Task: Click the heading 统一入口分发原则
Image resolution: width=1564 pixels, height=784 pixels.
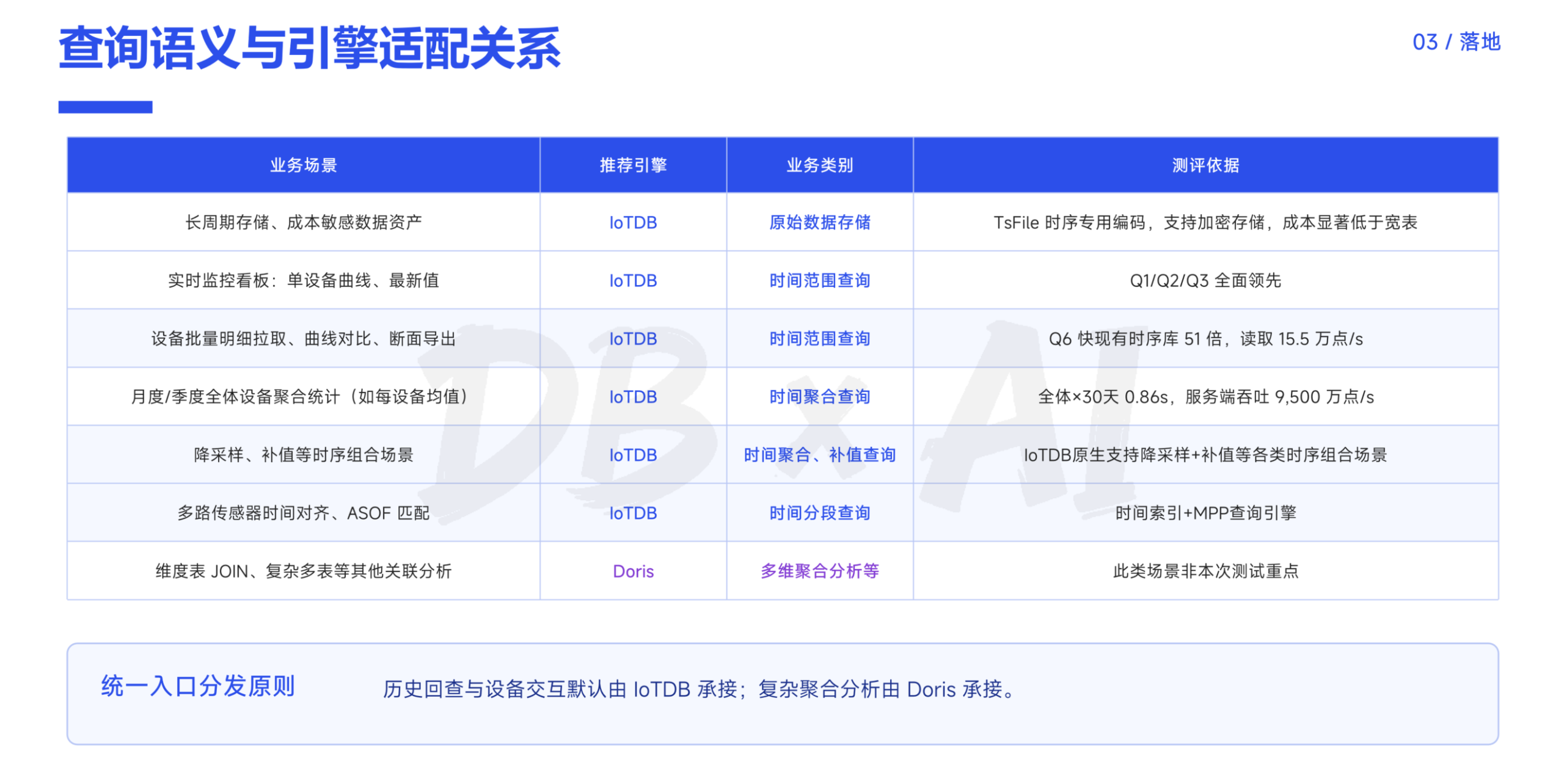Action: coord(198,685)
